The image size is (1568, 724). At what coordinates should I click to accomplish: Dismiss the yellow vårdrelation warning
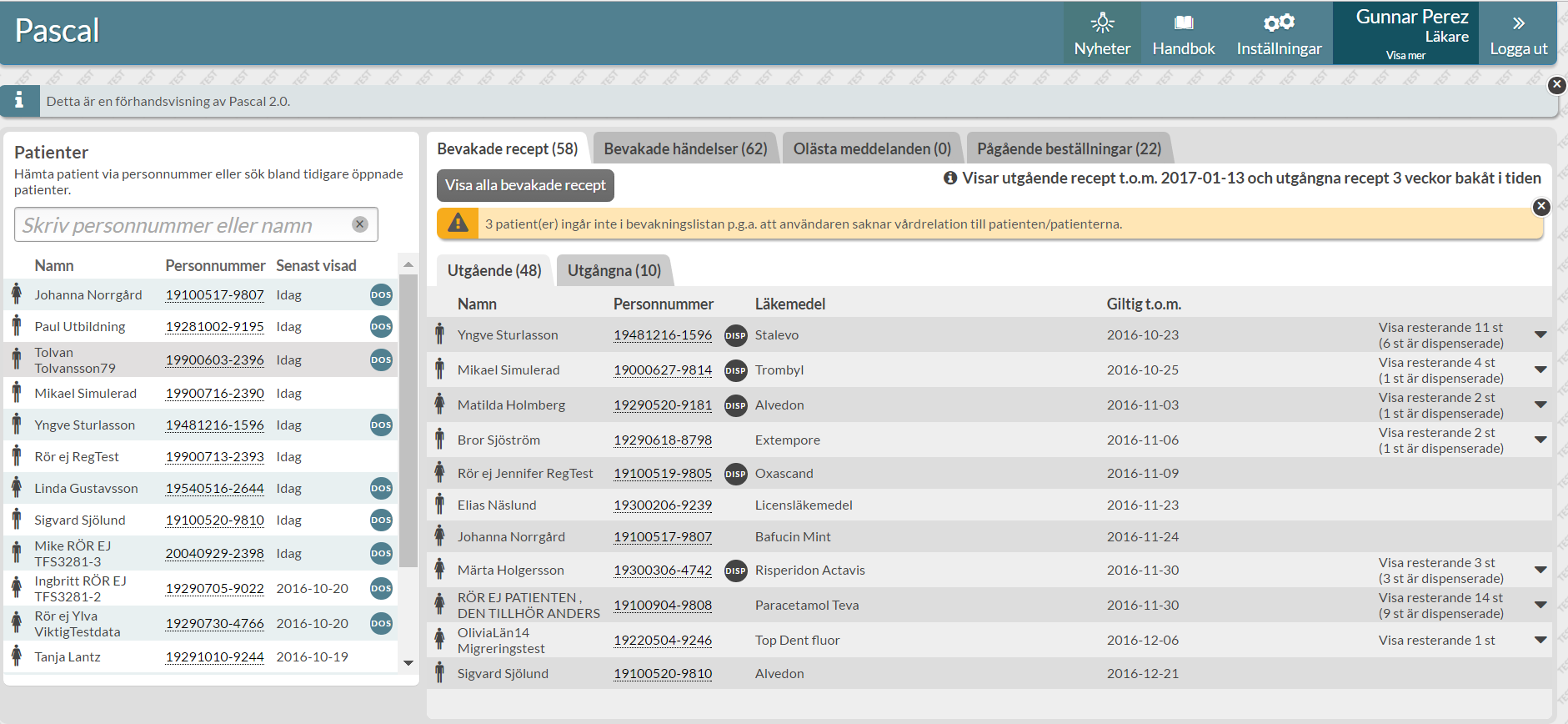1541,206
